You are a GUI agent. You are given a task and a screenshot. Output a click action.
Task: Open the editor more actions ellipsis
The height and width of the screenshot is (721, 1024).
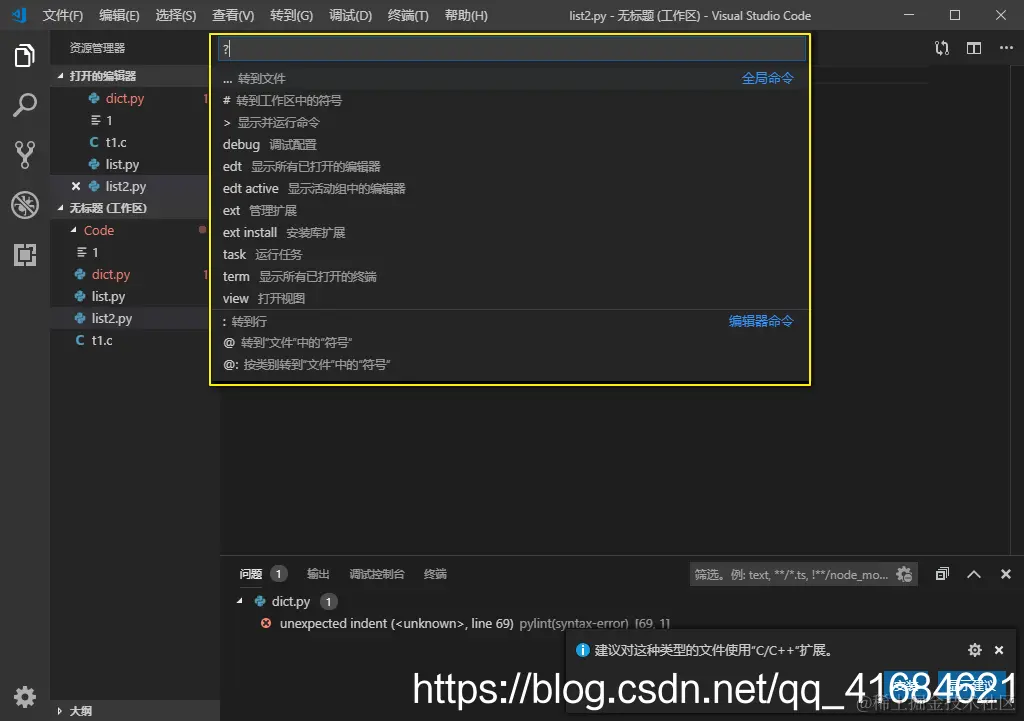(x=1006, y=48)
